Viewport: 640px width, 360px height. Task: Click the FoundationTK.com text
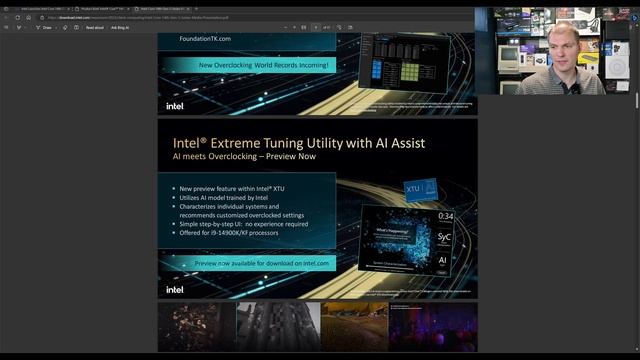[x=205, y=39]
